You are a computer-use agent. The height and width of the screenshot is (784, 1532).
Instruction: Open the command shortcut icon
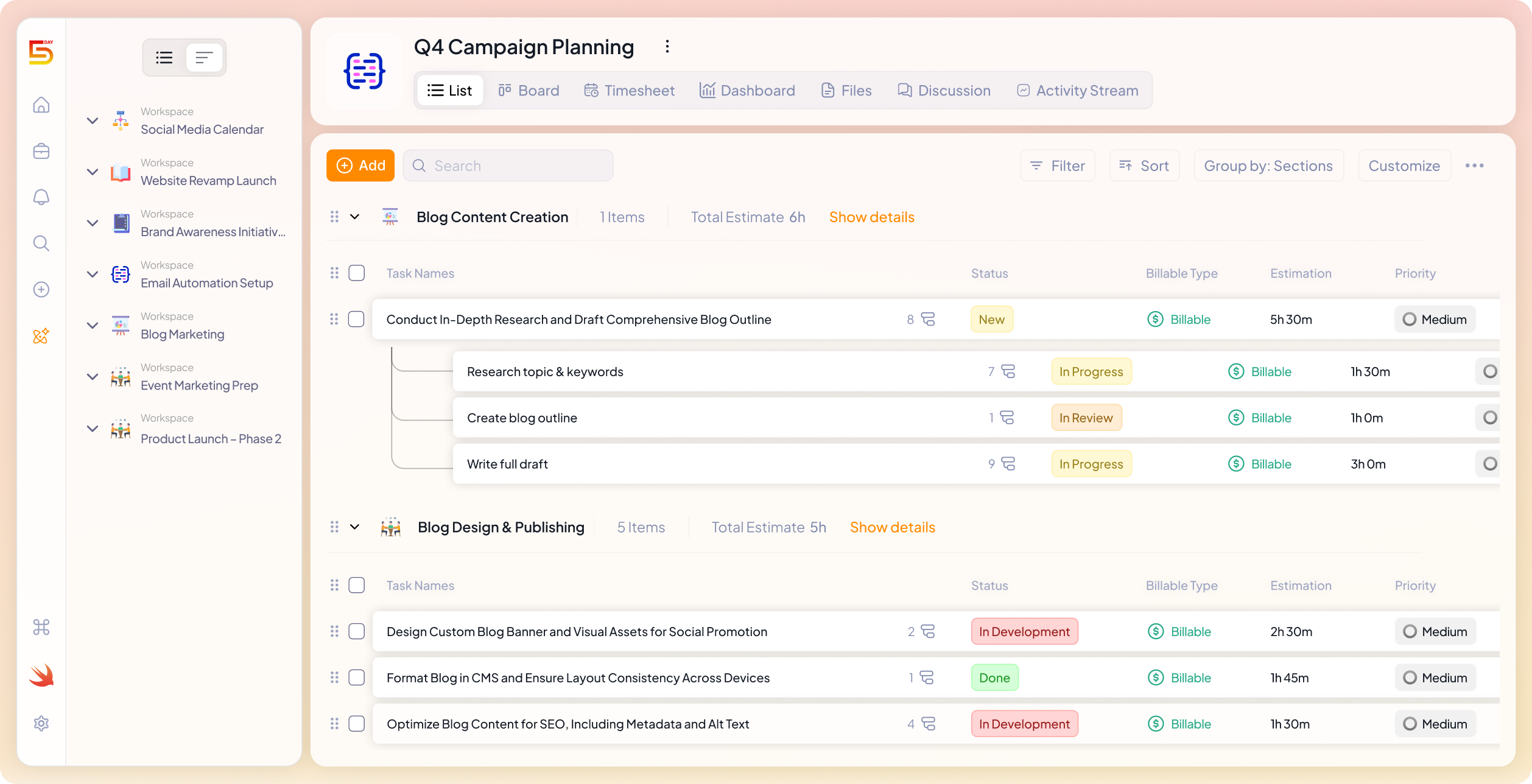pos(41,627)
